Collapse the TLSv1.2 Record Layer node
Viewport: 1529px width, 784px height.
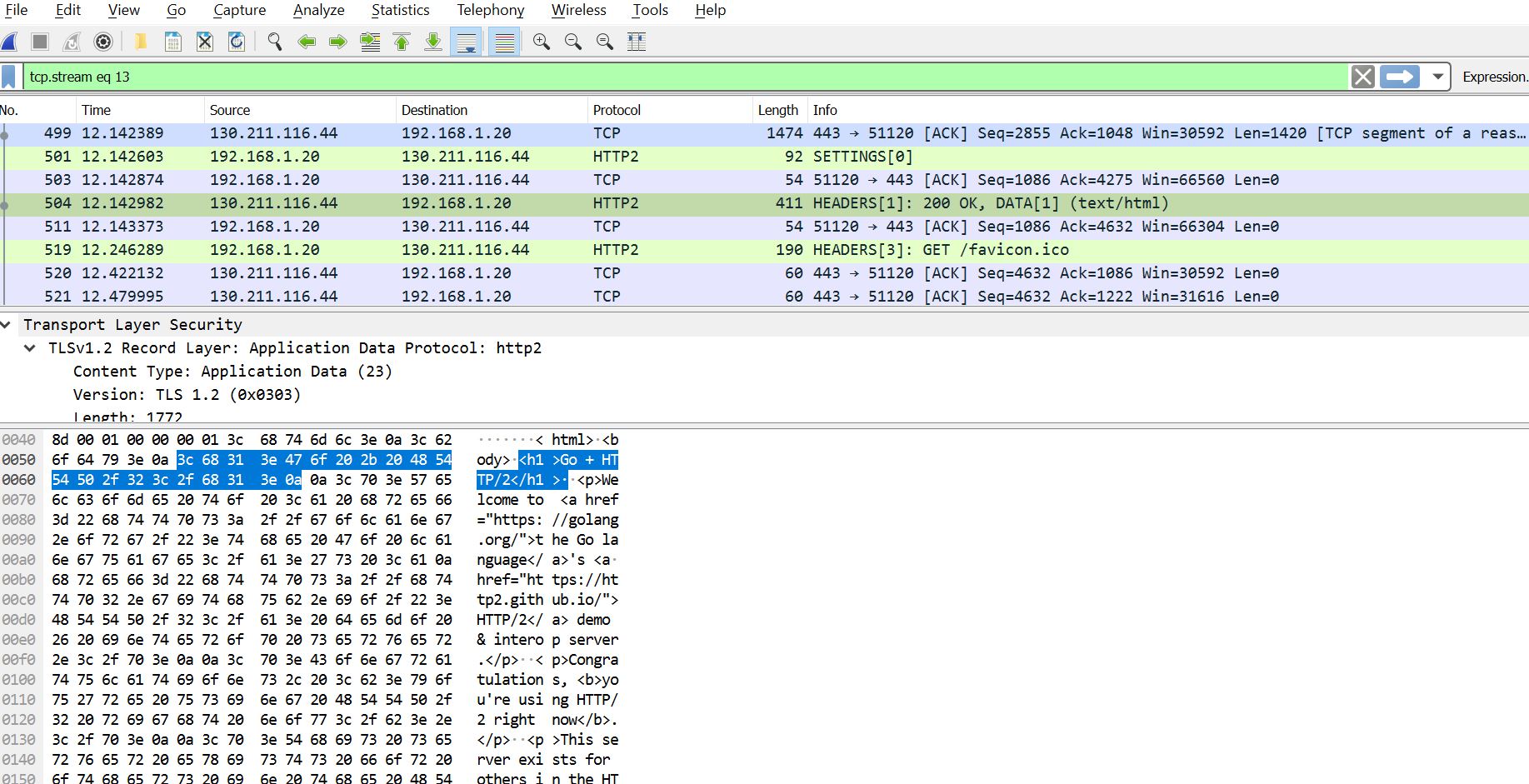point(31,348)
